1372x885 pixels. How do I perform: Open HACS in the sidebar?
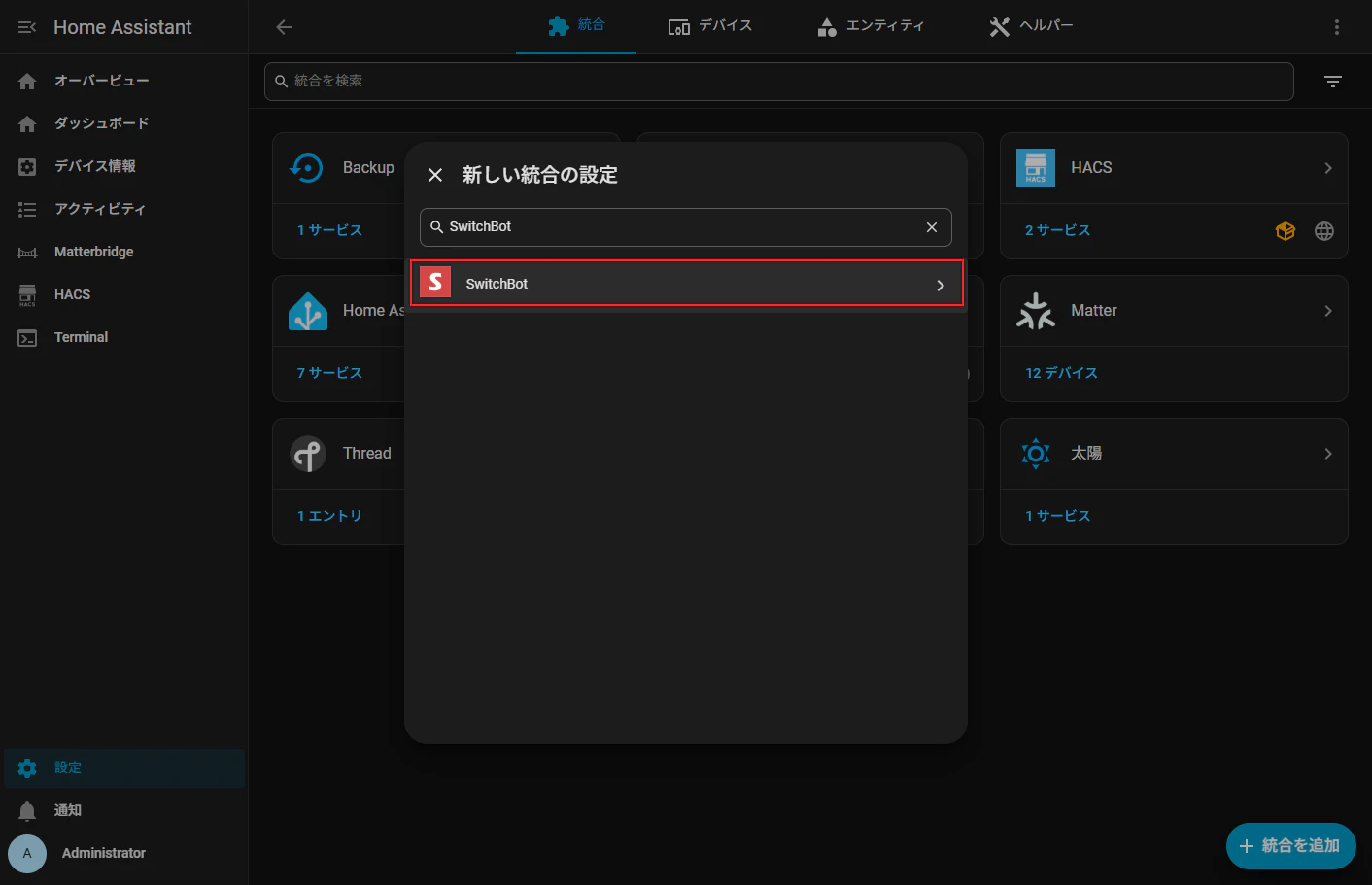pyautogui.click(x=124, y=294)
